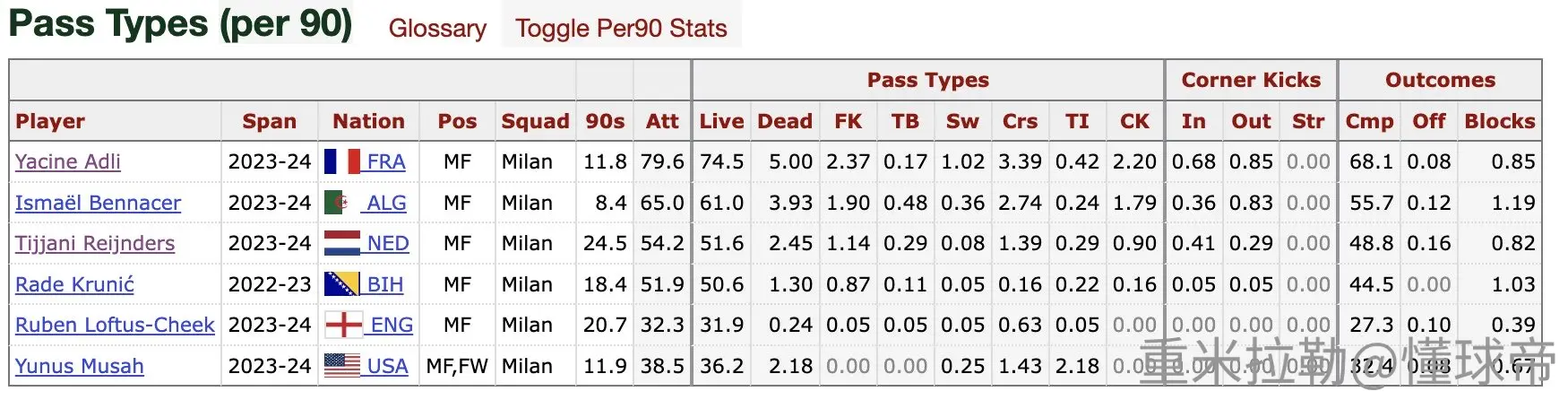Toggle Per90 Stats

pyautogui.click(x=621, y=28)
